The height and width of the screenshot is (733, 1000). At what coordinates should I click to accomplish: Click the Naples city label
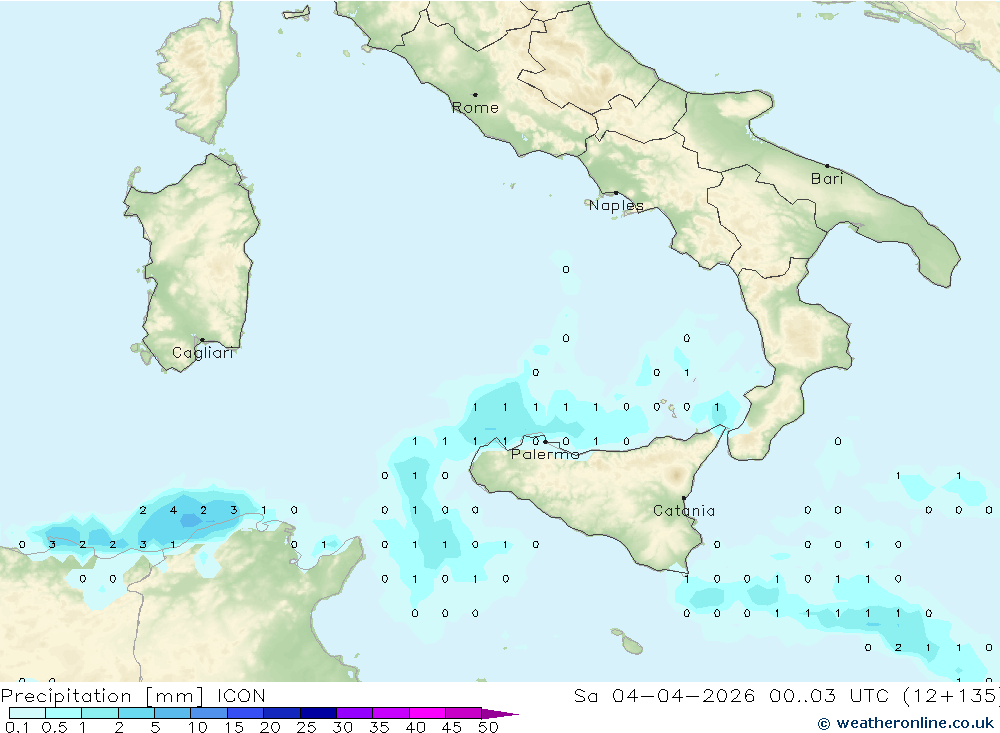tap(616, 205)
